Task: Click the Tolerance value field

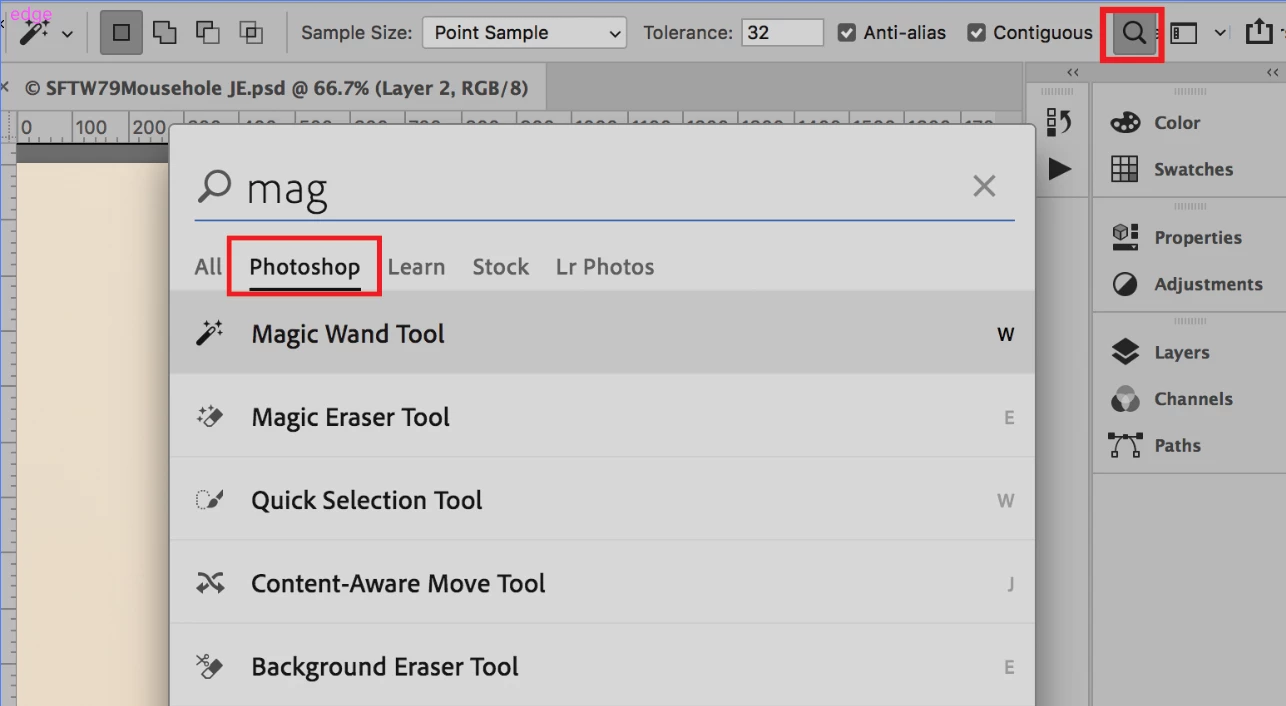Action: (x=782, y=33)
